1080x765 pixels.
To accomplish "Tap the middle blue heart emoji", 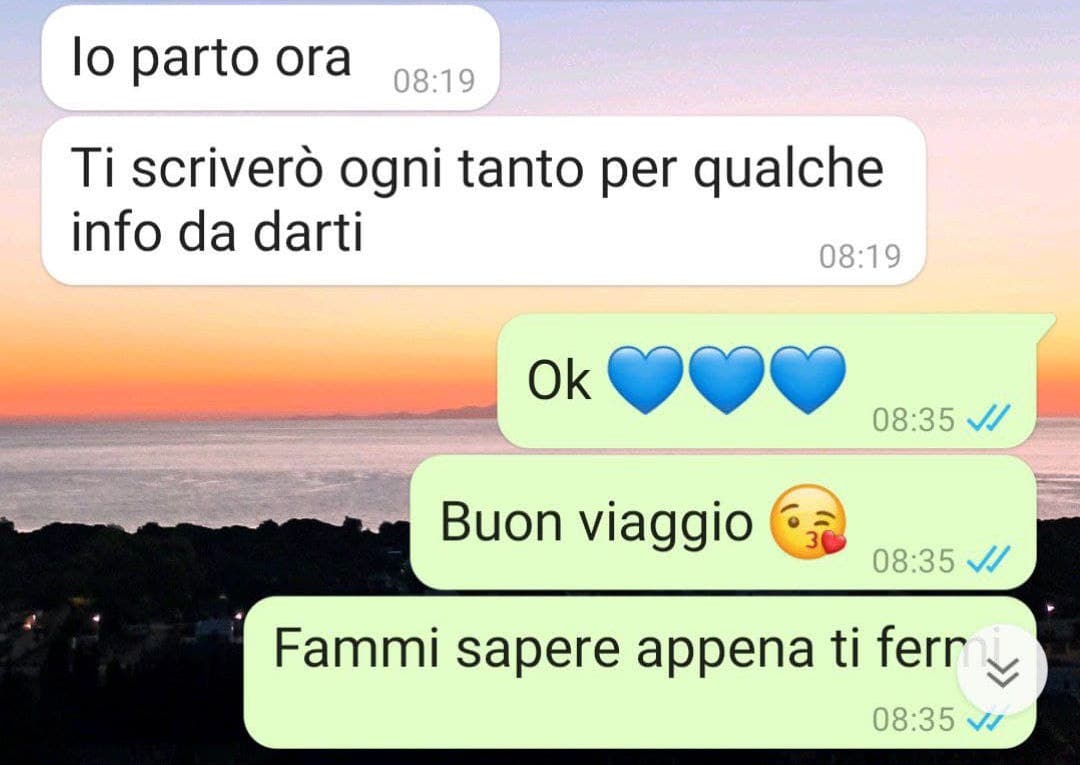I will (726, 379).
